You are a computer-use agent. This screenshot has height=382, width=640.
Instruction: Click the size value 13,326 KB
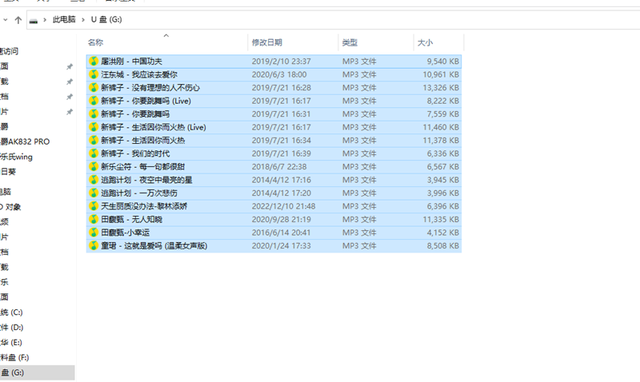pos(441,87)
